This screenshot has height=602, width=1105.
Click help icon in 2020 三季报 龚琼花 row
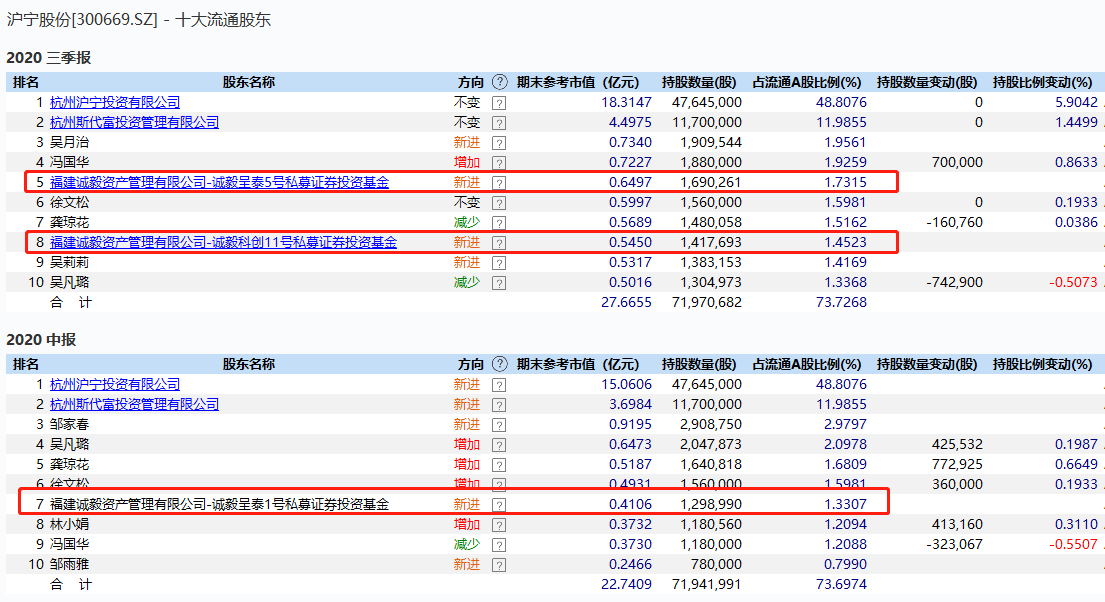[499, 223]
